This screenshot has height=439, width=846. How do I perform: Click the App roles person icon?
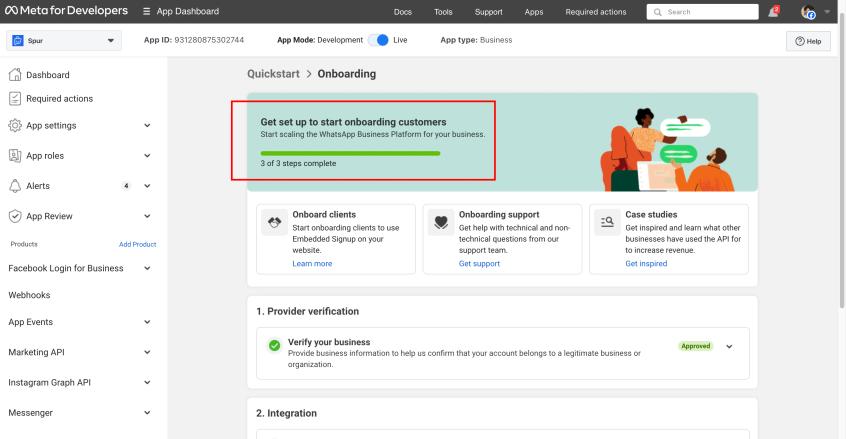point(15,155)
